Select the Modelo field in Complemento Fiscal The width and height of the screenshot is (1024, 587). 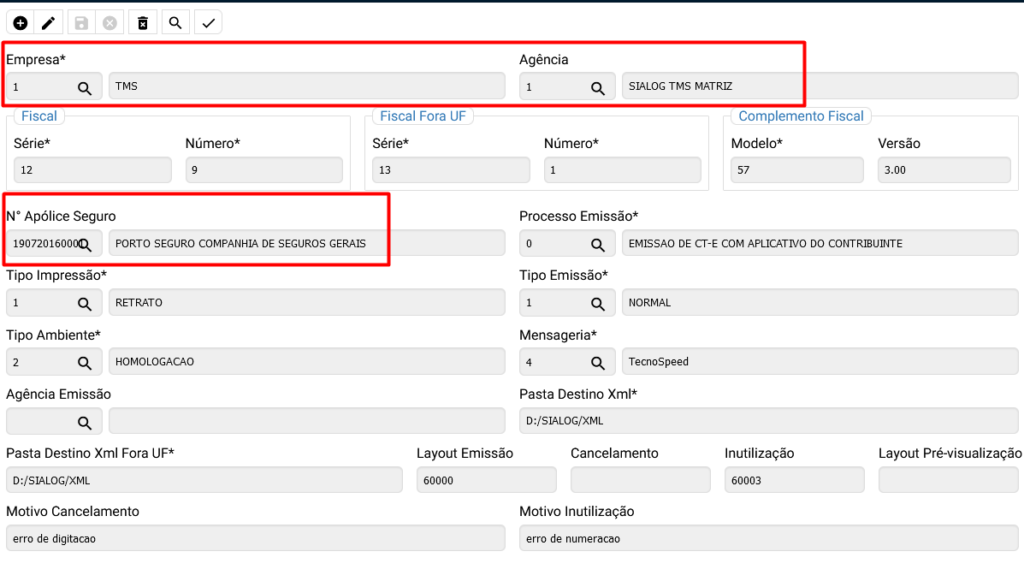[x=795, y=171]
